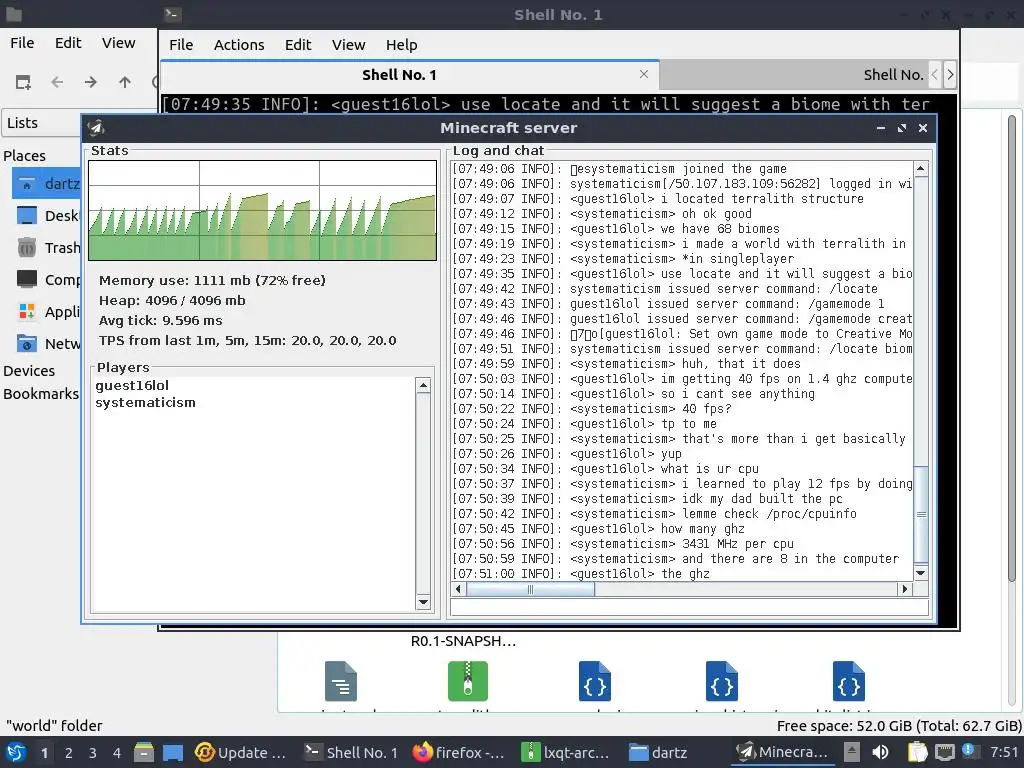Click the removable media eject tray icon
The width and height of the screenshot is (1024, 768).
coord(852,752)
